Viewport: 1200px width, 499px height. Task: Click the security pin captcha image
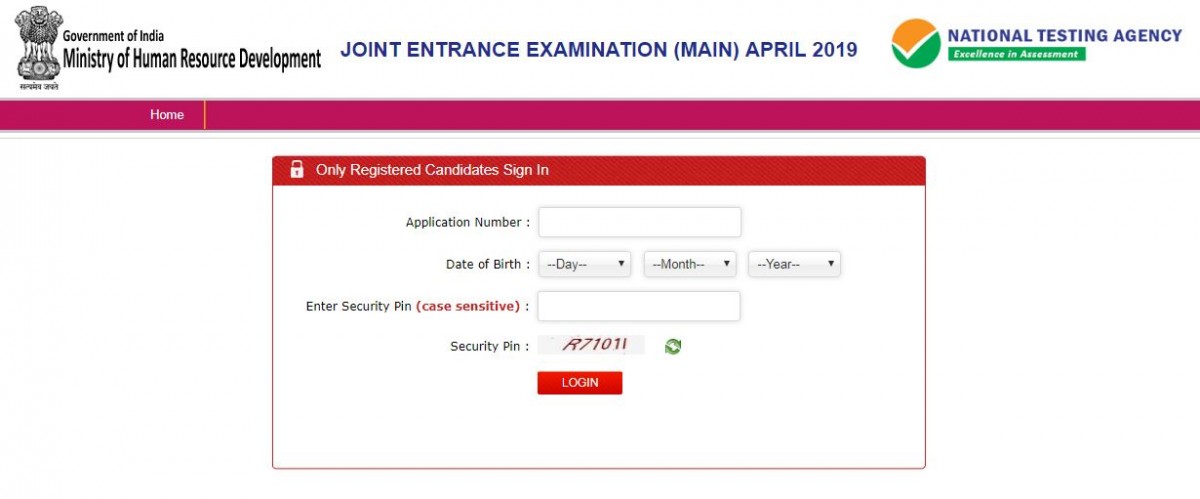(592, 346)
